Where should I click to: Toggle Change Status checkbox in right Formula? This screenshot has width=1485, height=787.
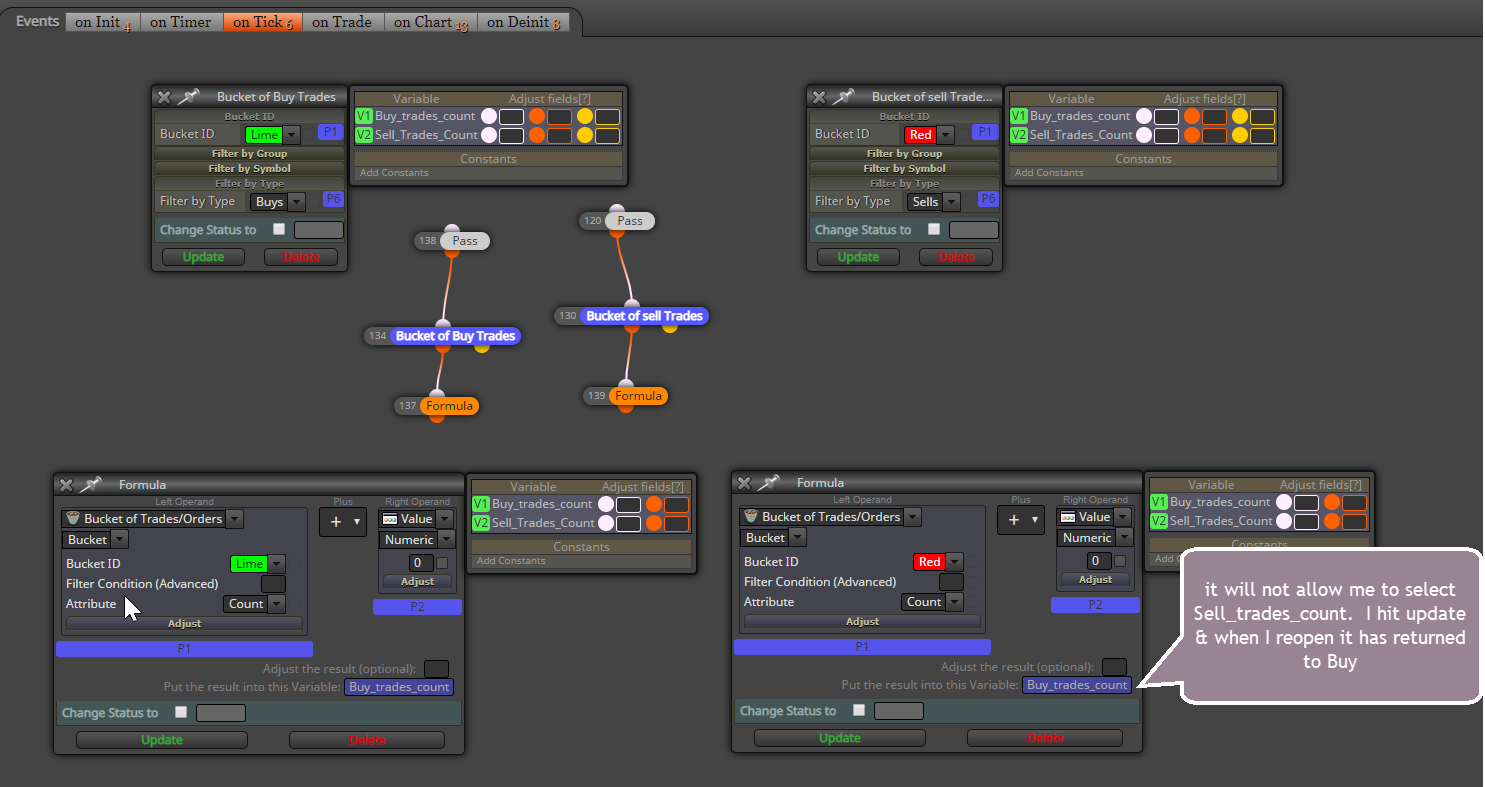[859, 710]
